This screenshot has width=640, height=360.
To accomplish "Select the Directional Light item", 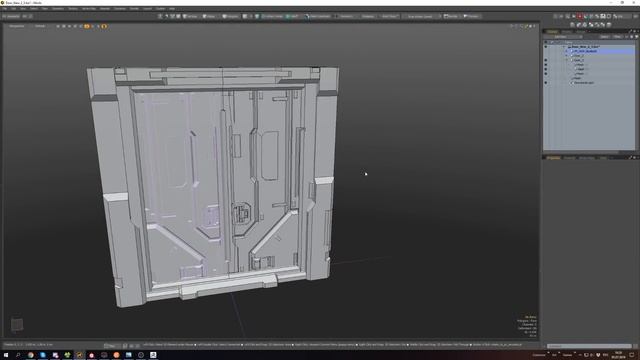I will 584,82.
